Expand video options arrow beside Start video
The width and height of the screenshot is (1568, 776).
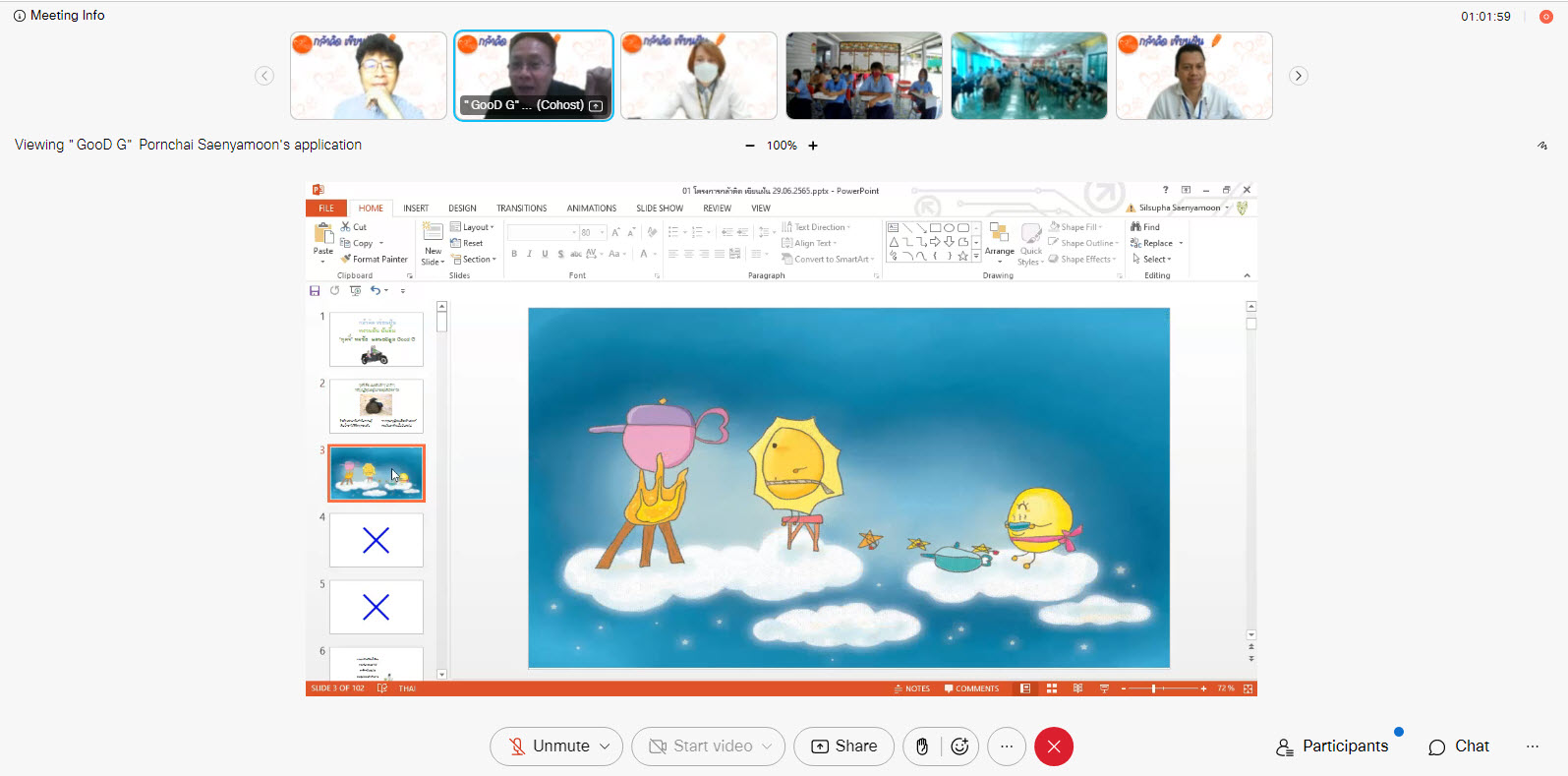(x=768, y=746)
